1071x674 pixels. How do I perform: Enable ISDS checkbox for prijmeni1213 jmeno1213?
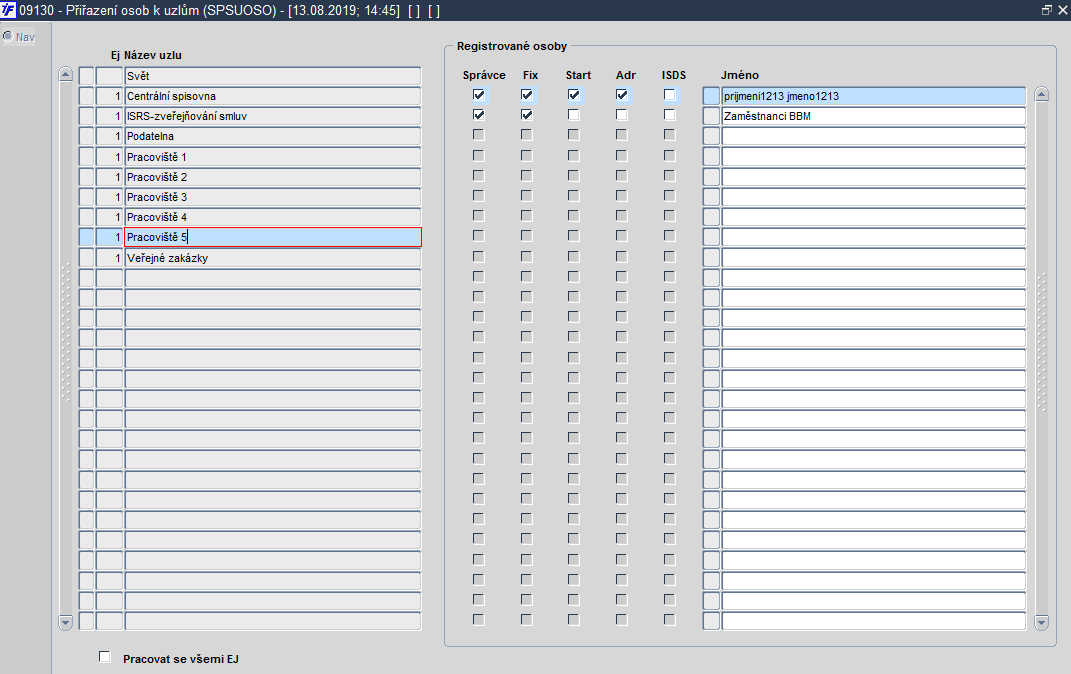tap(669, 95)
